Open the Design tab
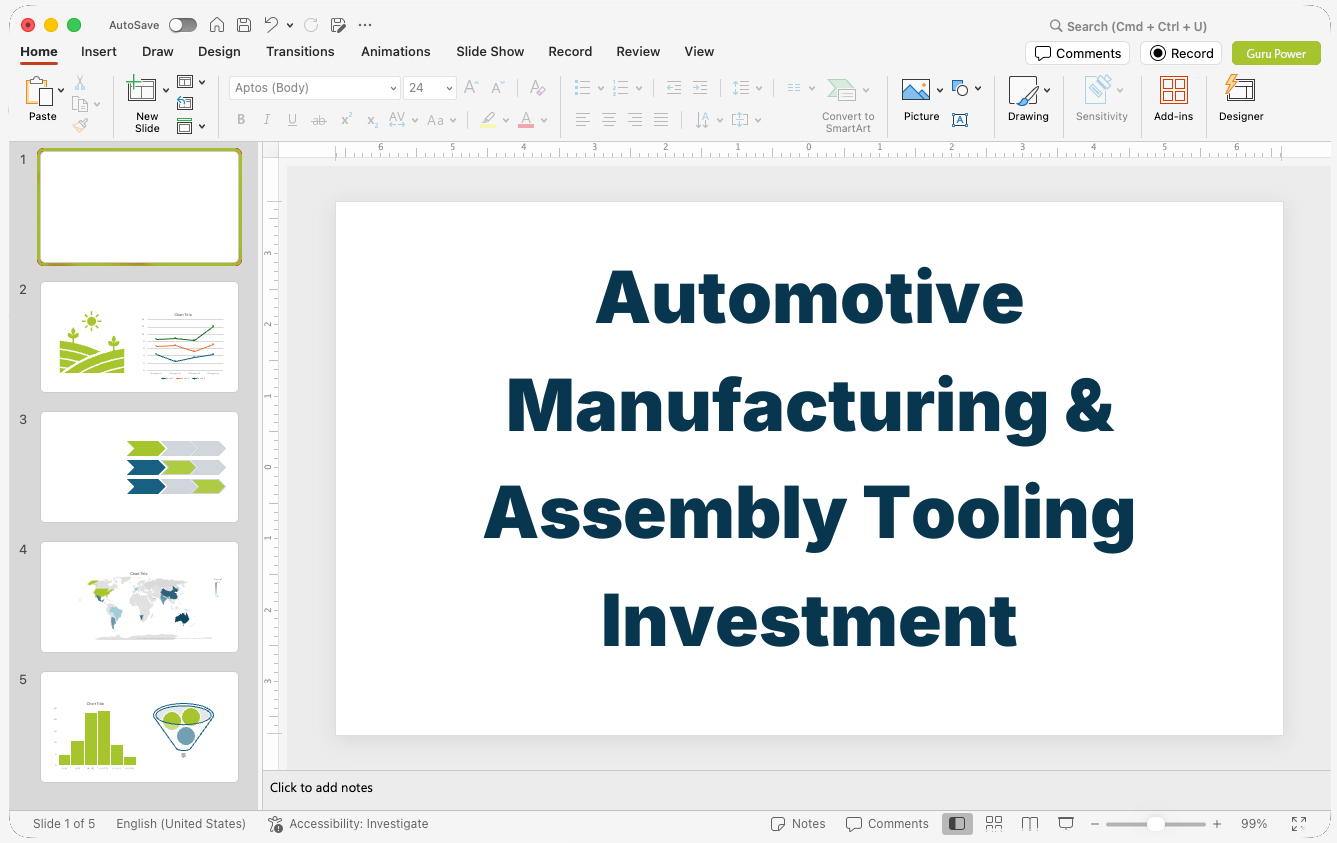 [219, 51]
